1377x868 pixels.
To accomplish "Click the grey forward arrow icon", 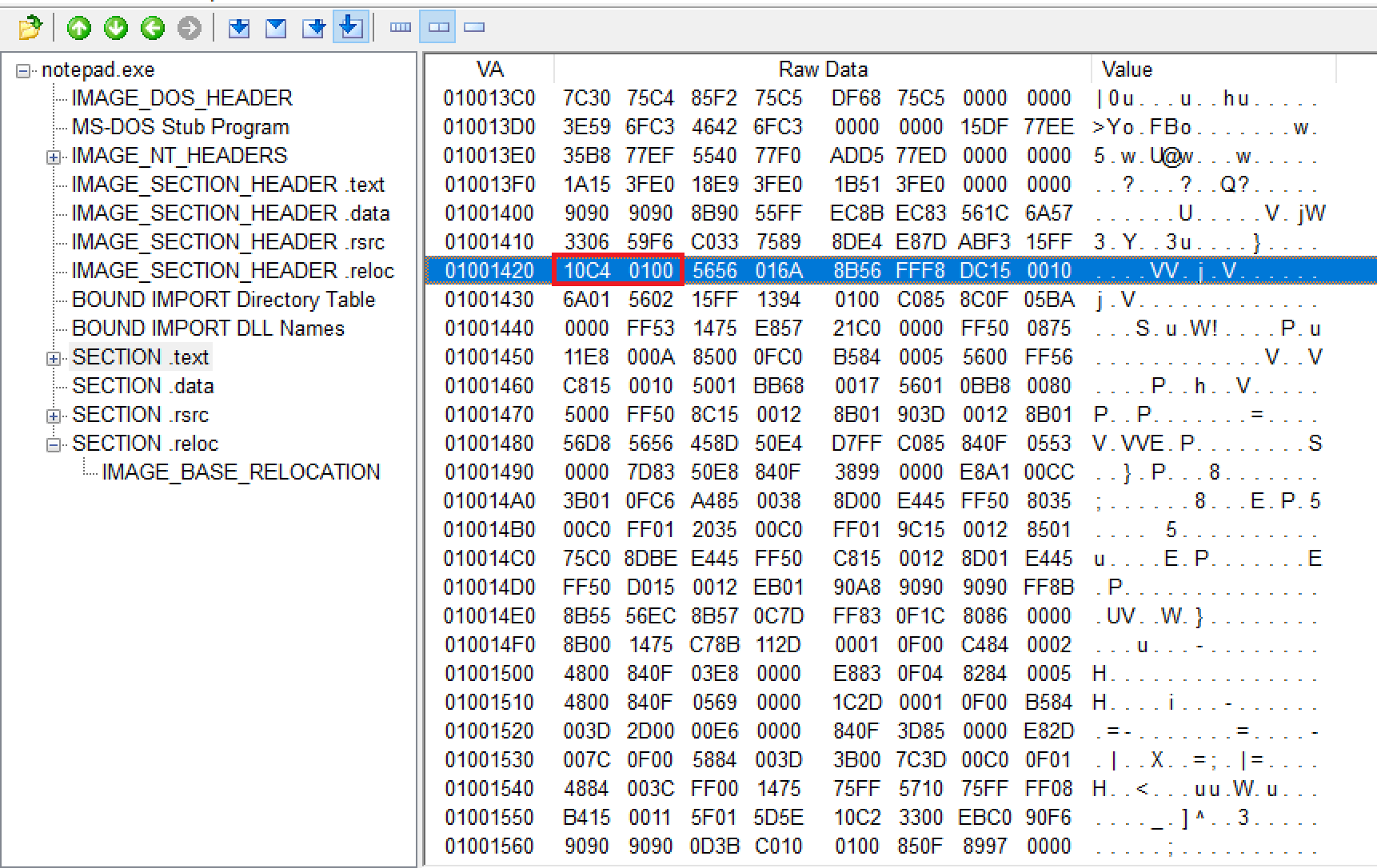I will [190, 28].
